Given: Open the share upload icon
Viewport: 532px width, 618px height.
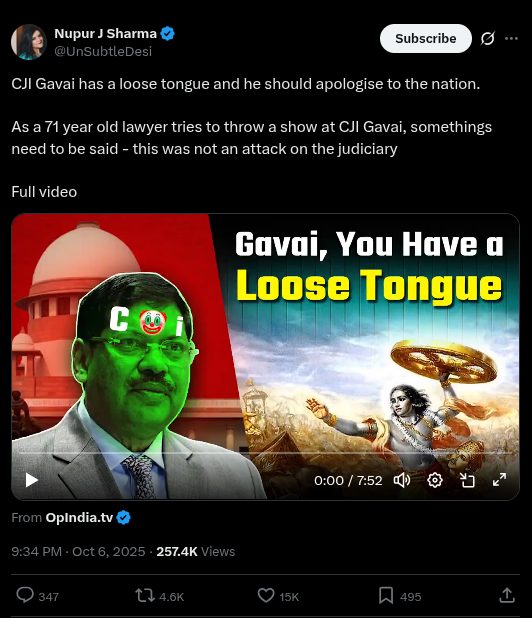Looking at the screenshot, I should (507, 595).
